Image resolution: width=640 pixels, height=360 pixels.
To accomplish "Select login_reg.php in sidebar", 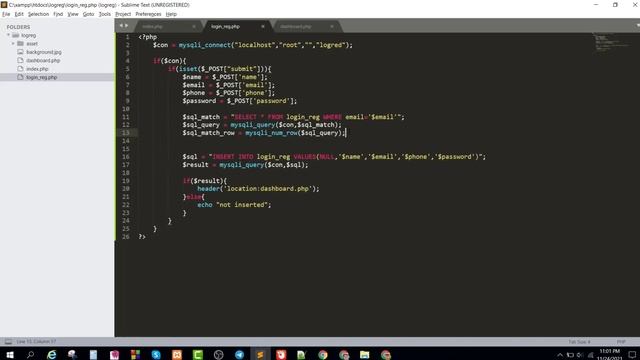I will pyautogui.click(x=42, y=77).
